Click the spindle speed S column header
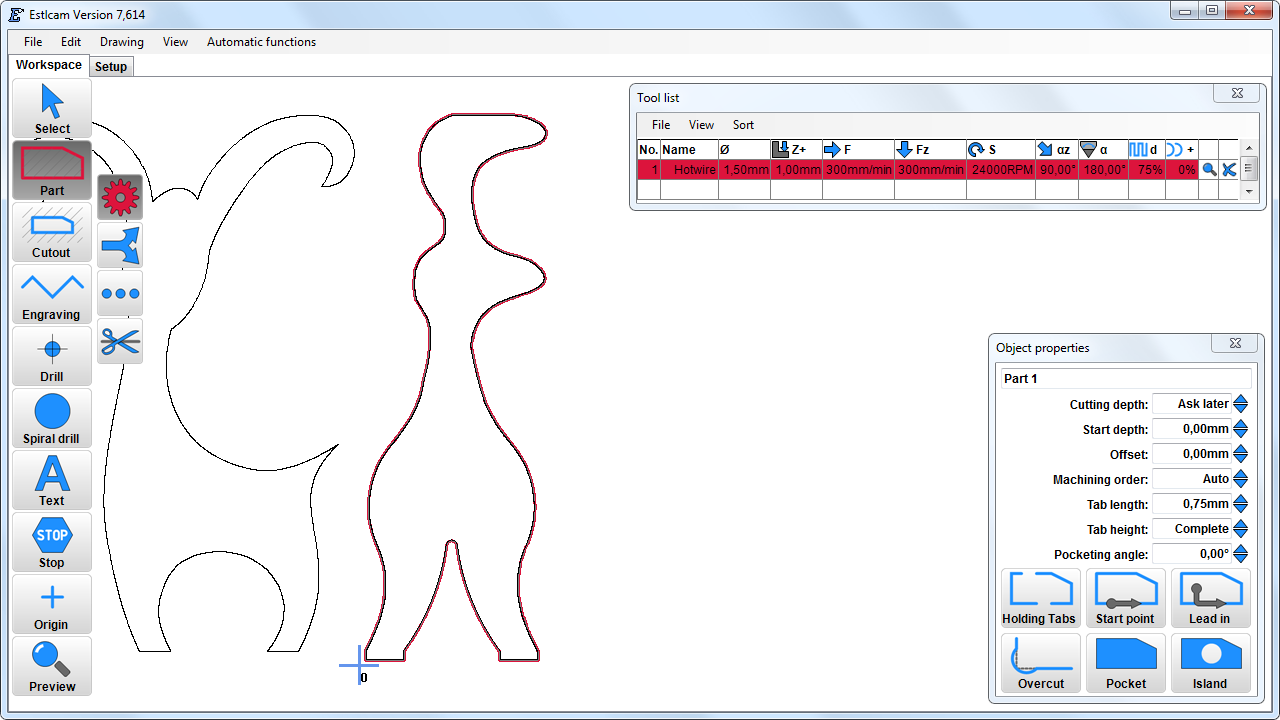This screenshot has height=720, width=1280. pos(1000,150)
